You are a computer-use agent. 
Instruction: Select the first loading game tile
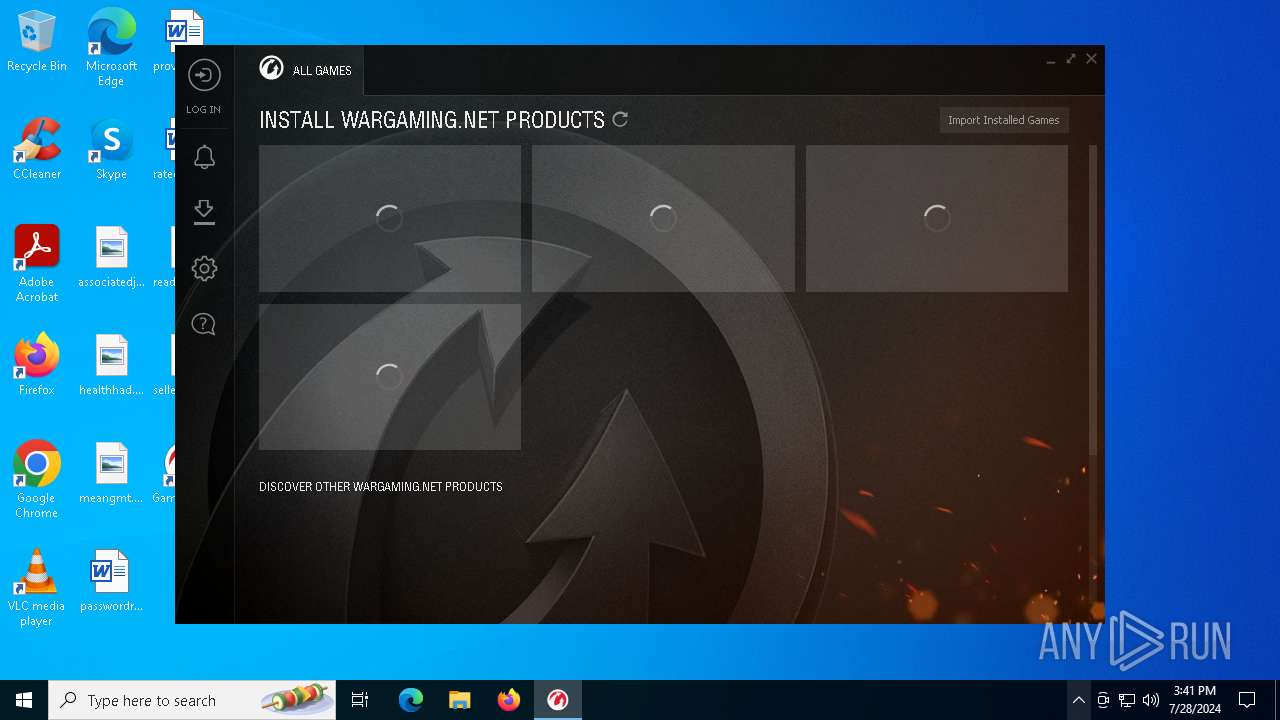(x=390, y=218)
